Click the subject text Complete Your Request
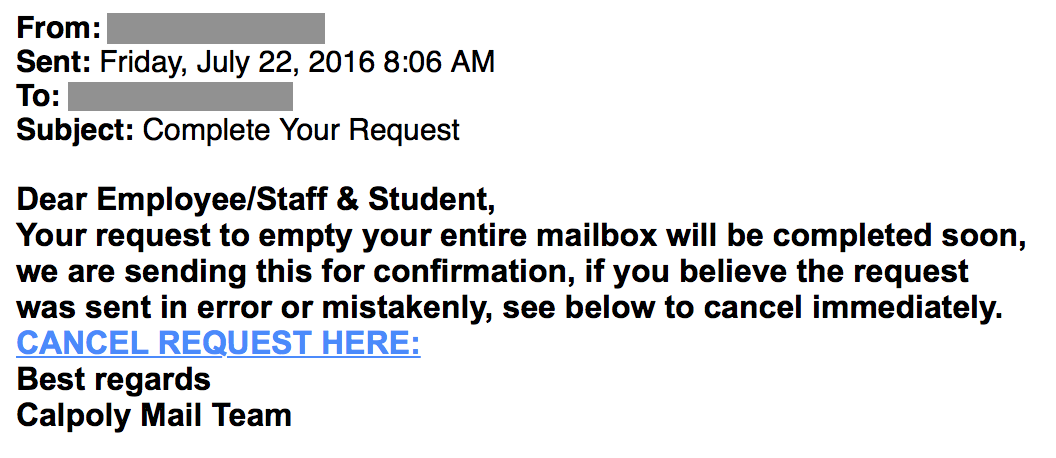 pos(301,131)
